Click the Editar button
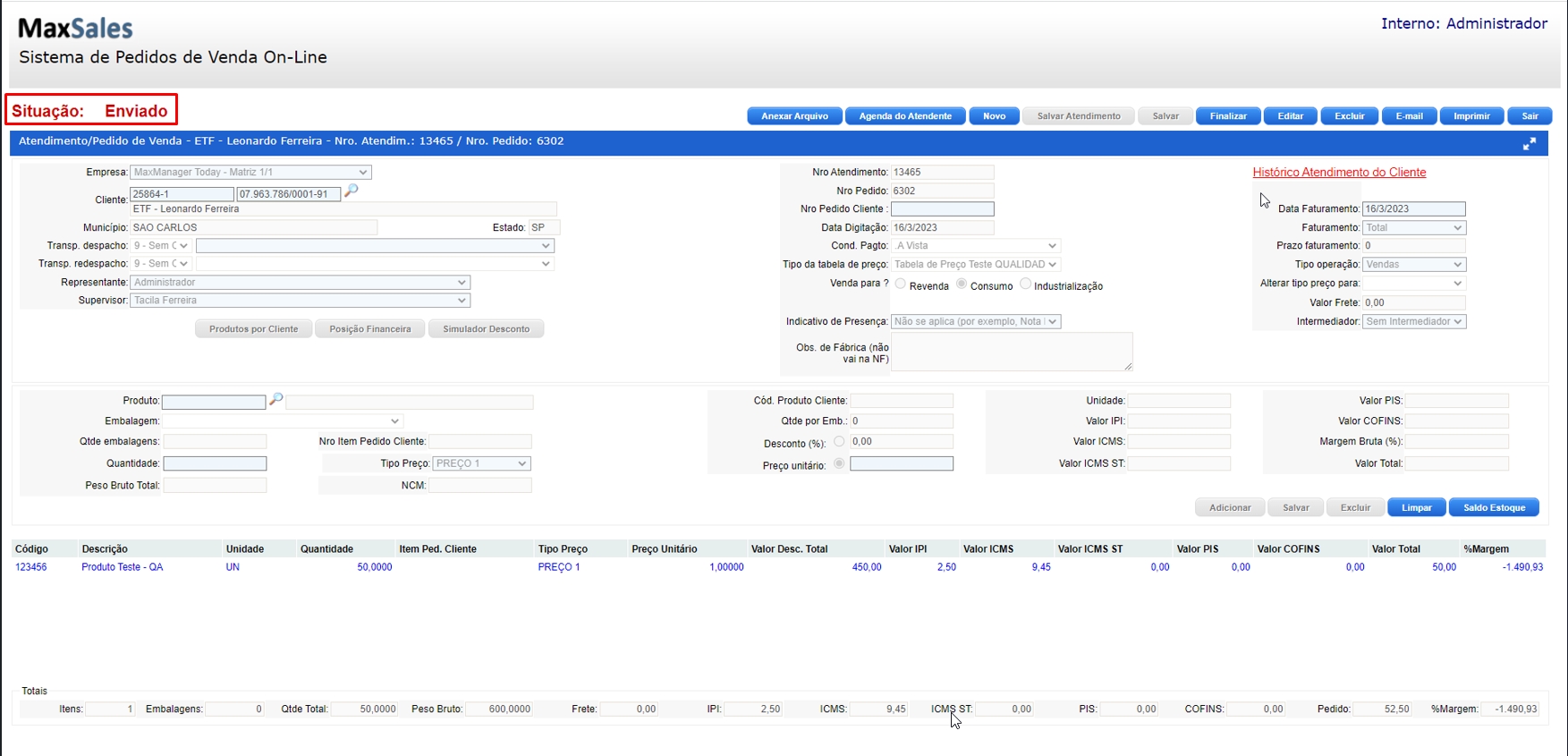 (1290, 116)
